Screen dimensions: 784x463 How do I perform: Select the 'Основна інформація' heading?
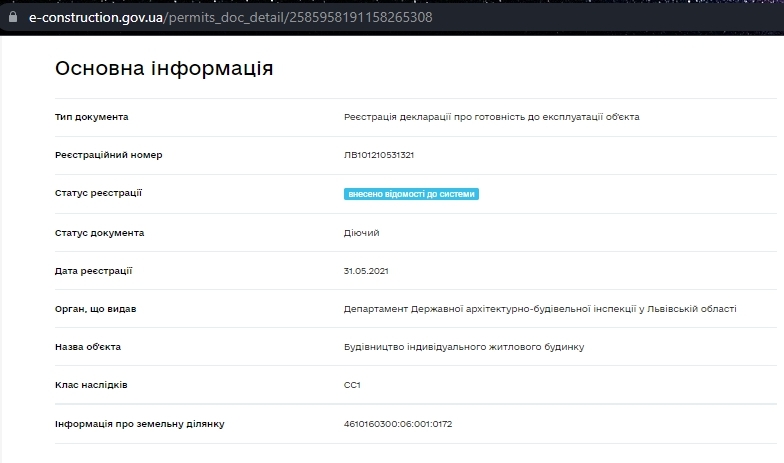pos(164,68)
